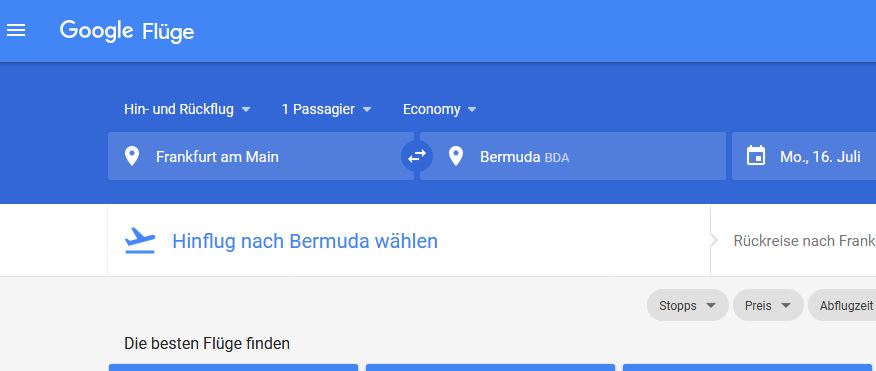Expand the Economy class dropdown

coord(440,110)
